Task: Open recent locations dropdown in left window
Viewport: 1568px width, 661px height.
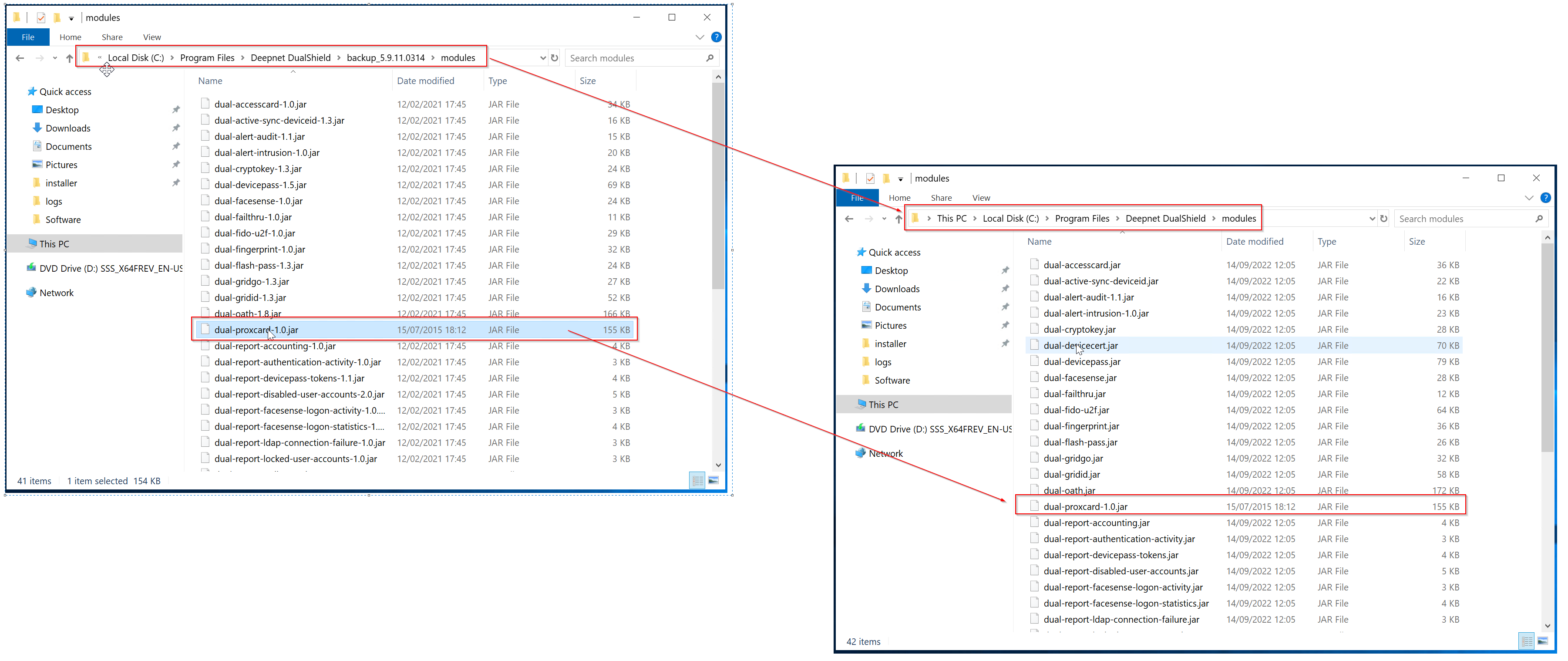Action: [55, 58]
